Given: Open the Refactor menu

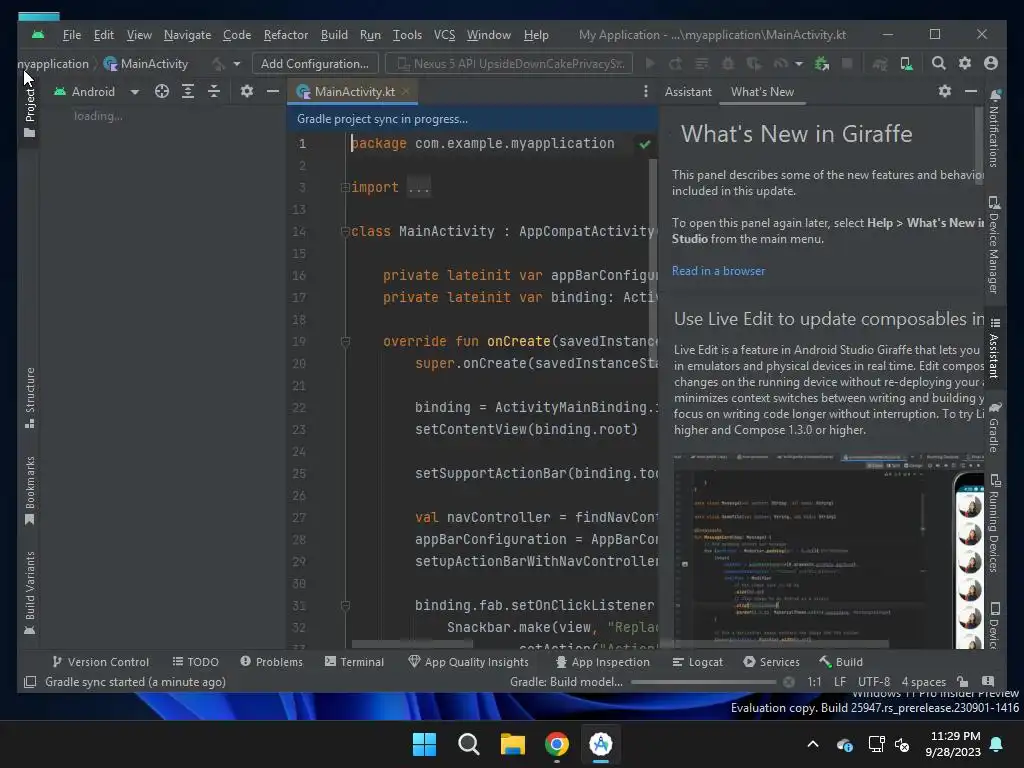Looking at the screenshot, I should point(285,35).
